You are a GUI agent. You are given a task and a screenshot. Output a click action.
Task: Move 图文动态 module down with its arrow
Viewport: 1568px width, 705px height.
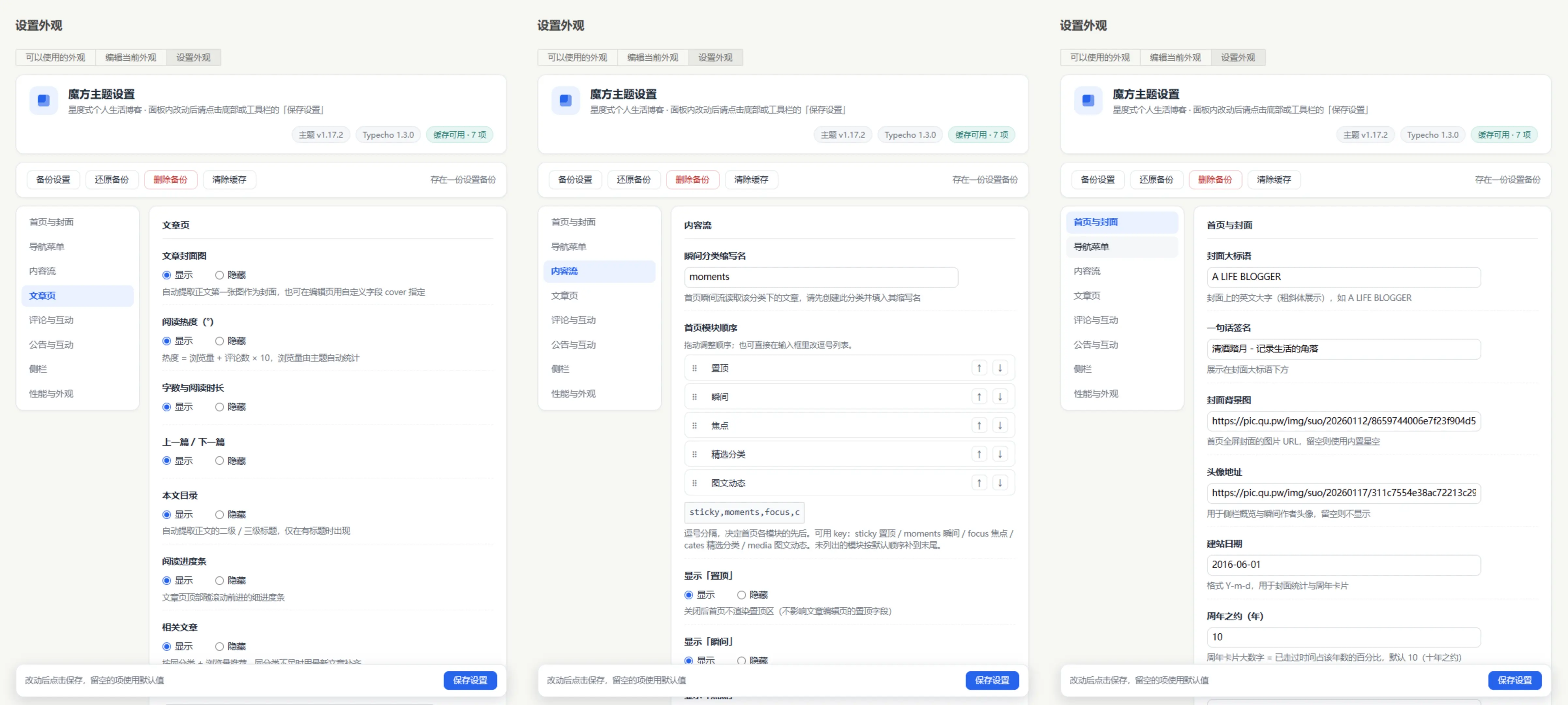999,483
